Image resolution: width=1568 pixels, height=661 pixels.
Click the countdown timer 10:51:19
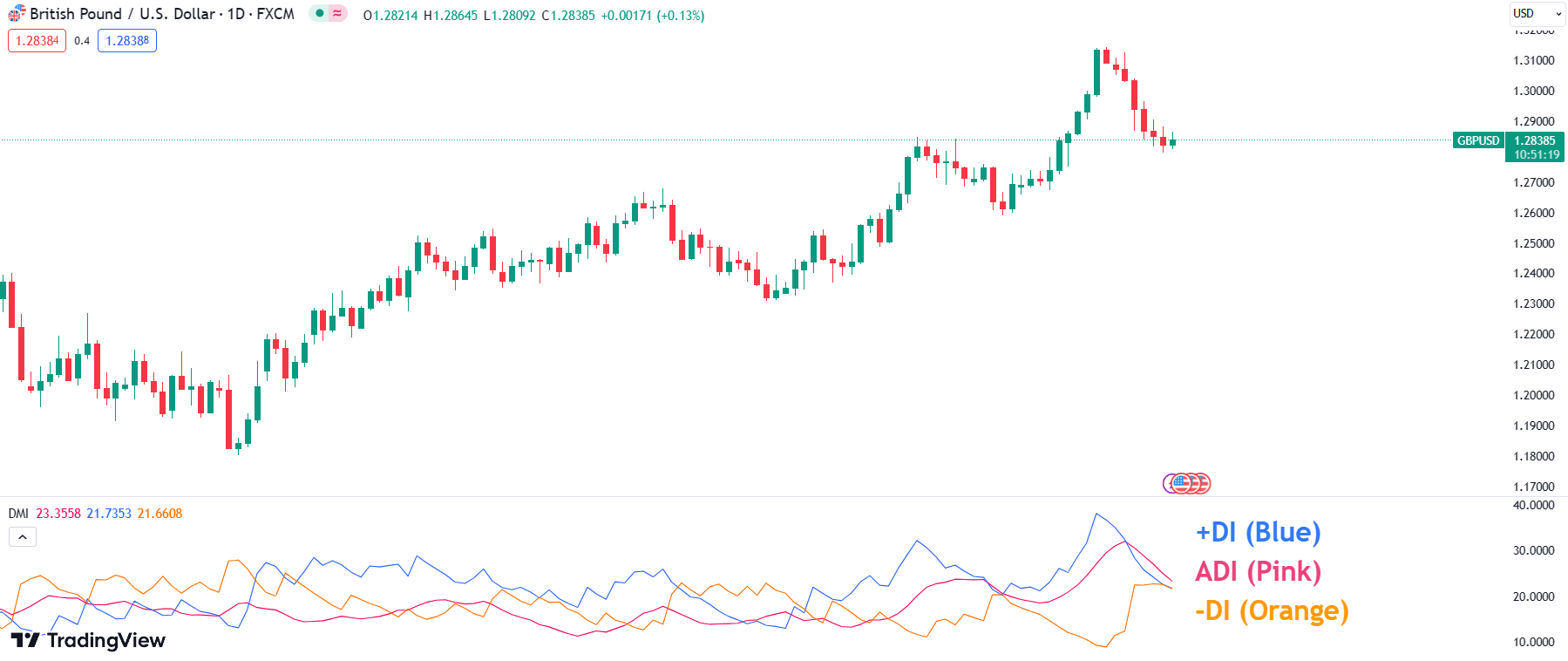point(1537,154)
